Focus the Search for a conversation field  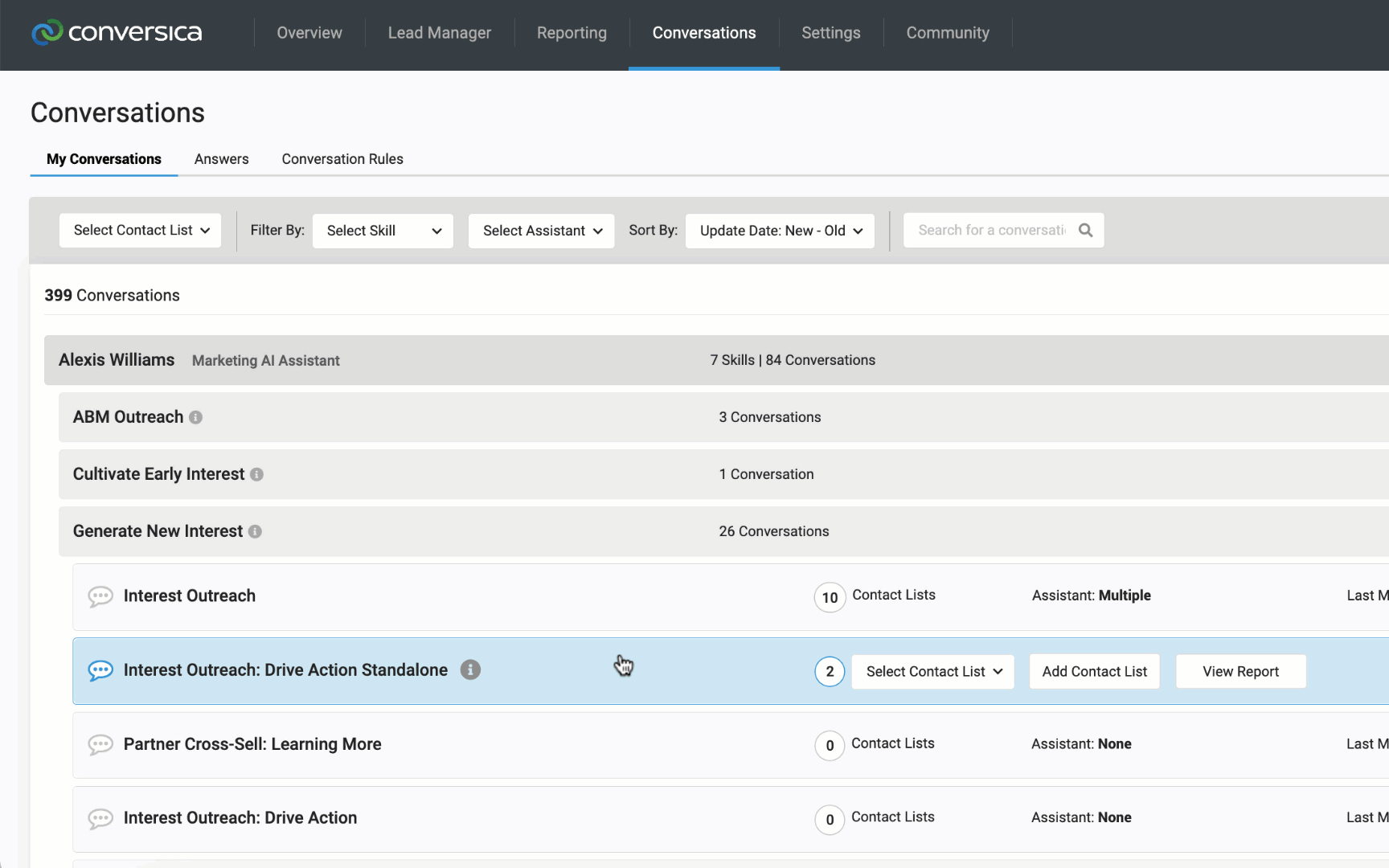click(x=991, y=231)
